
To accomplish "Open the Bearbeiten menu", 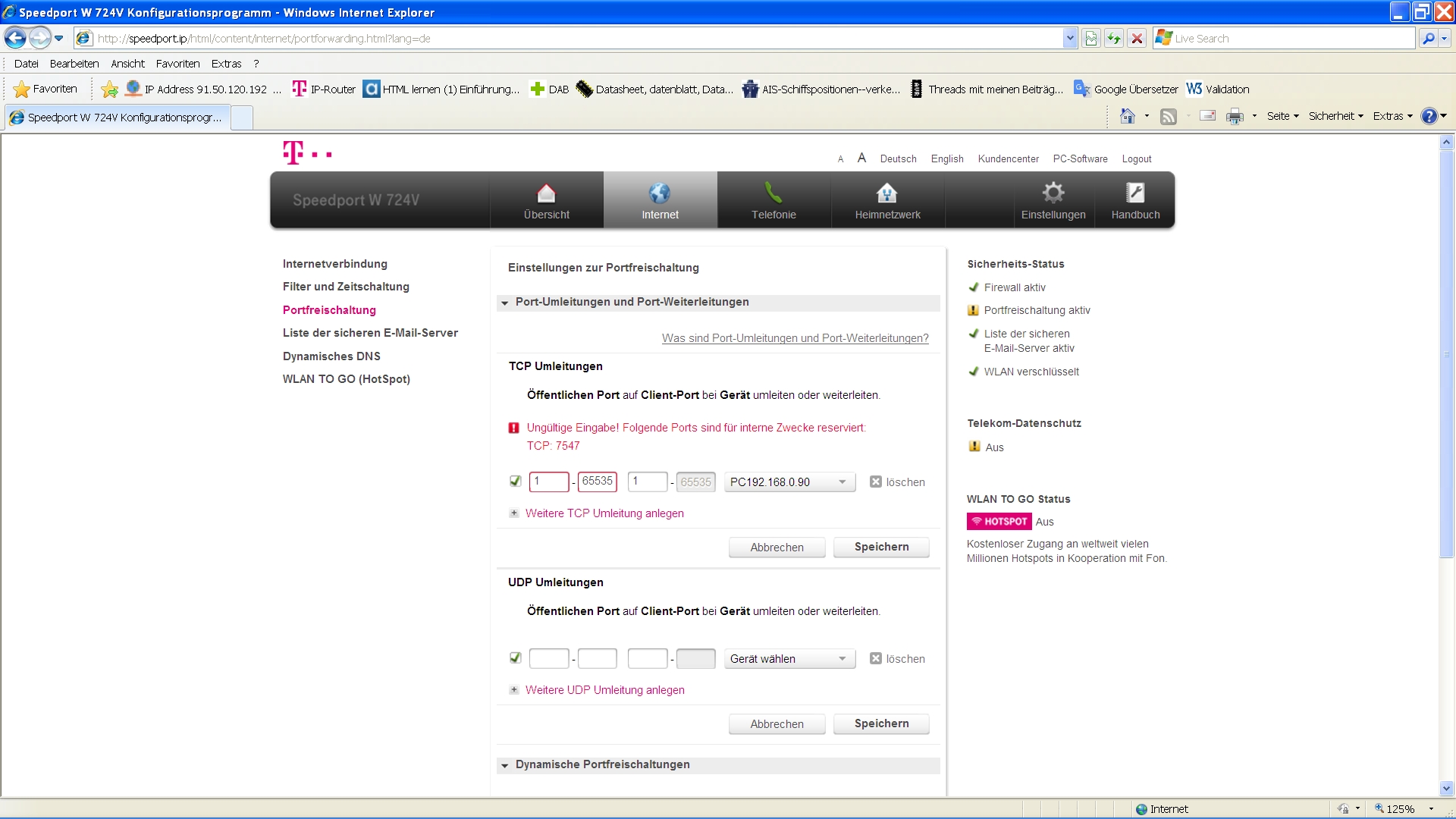I will (x=74, y=64).
